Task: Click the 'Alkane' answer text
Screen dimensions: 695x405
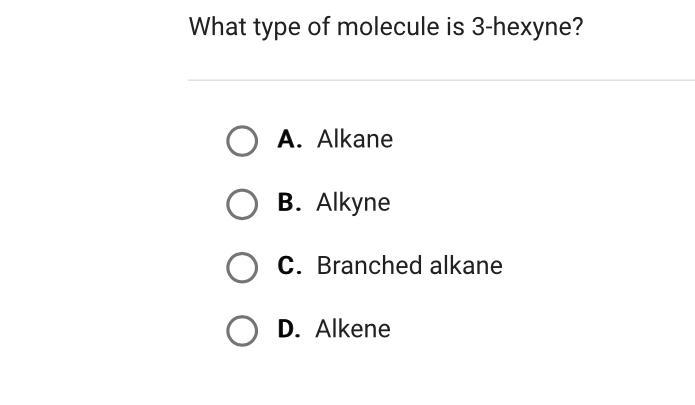Action: coord(355,139)
